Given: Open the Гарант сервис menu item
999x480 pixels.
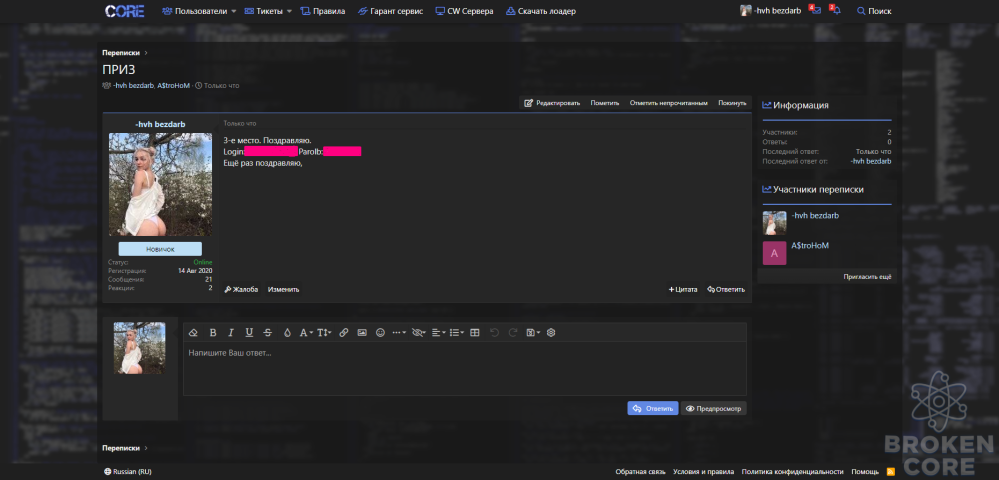Looking at the screenshot, I should click(x=391, y=11).
